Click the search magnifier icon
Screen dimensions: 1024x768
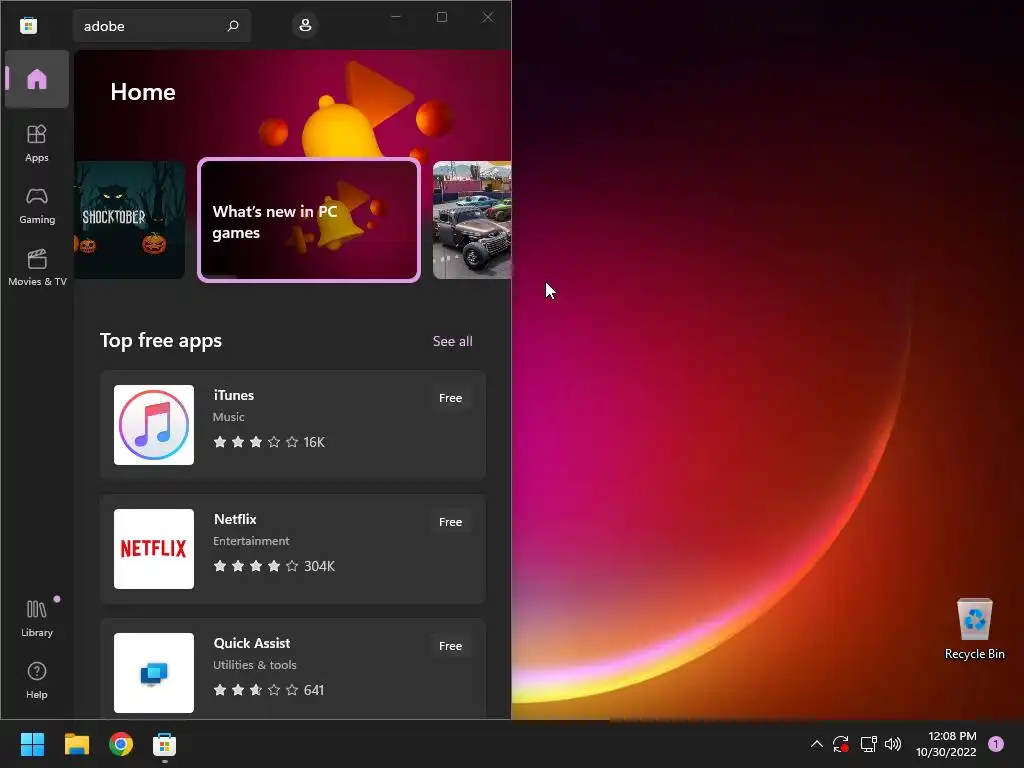tap(232, 25)
